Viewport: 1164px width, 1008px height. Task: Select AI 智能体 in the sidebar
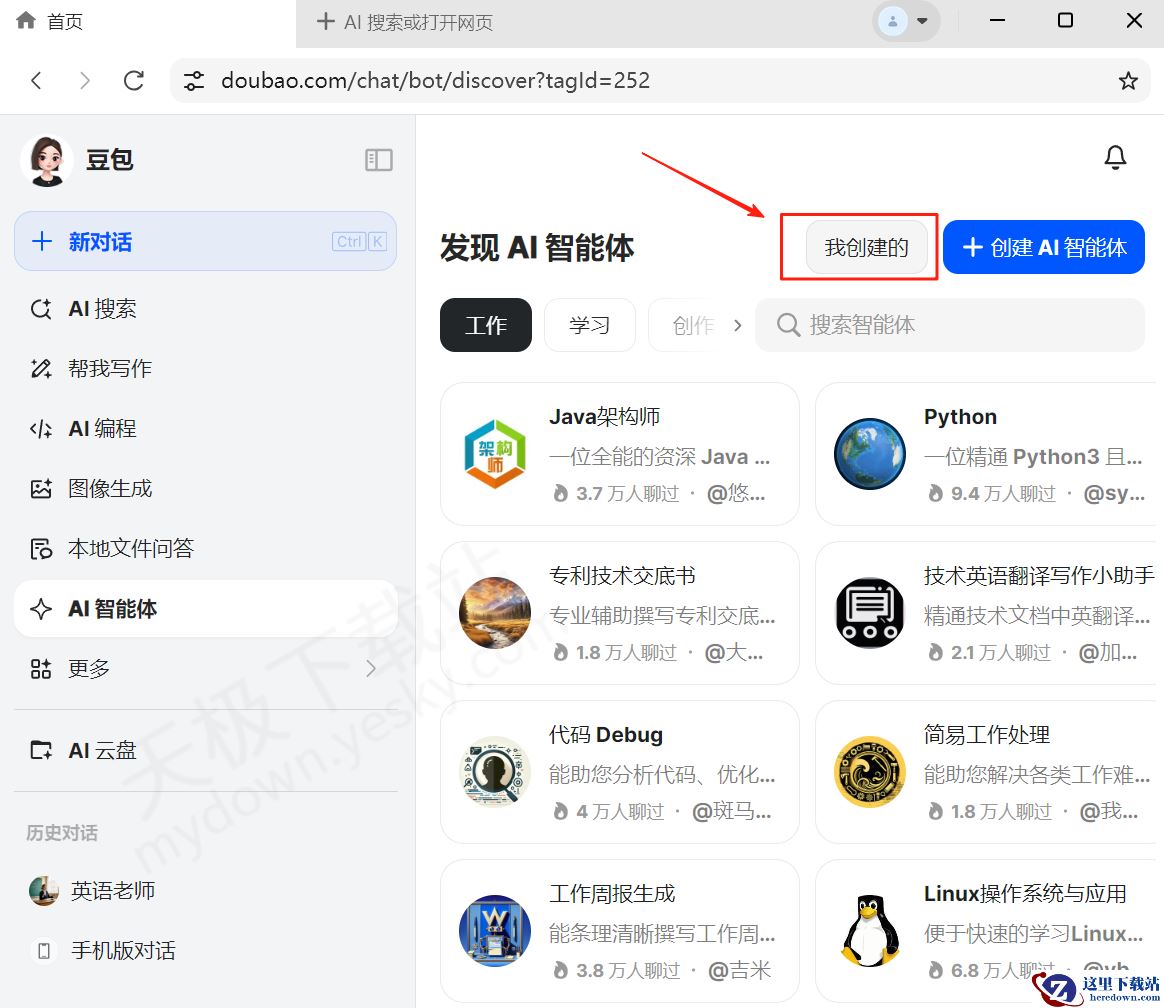(205, 609)
